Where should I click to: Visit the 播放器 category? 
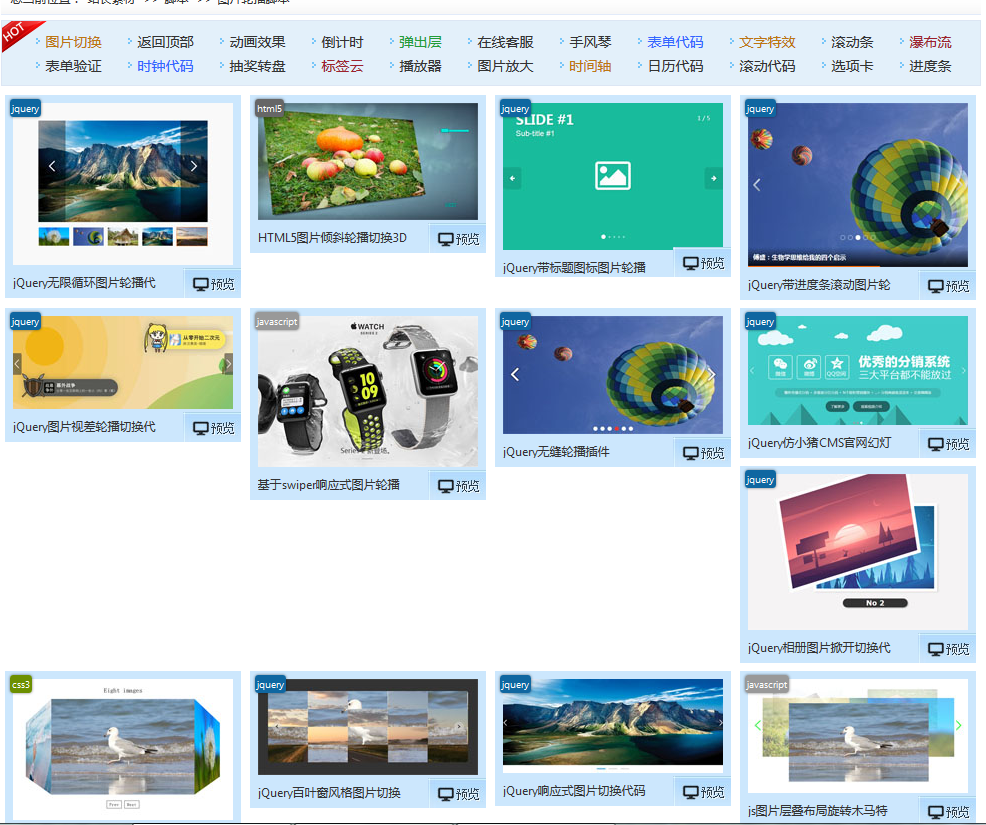tap(420, 66)
